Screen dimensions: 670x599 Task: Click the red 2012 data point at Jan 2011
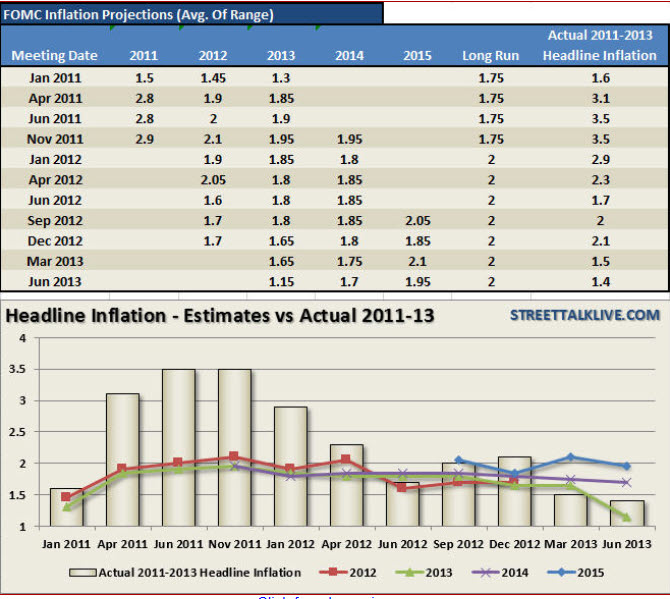click(67, 497)
